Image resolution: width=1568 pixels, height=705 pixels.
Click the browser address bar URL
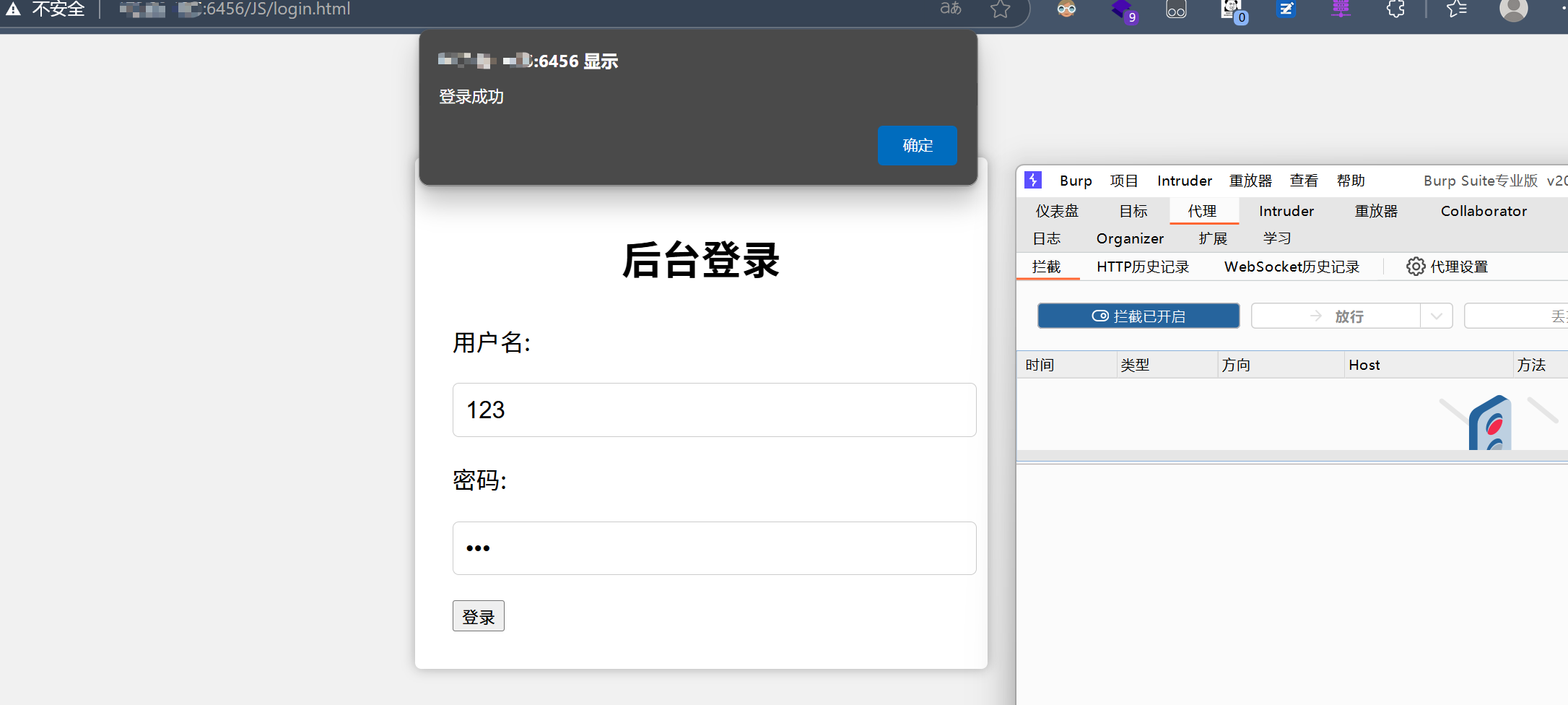click(235, 9)
